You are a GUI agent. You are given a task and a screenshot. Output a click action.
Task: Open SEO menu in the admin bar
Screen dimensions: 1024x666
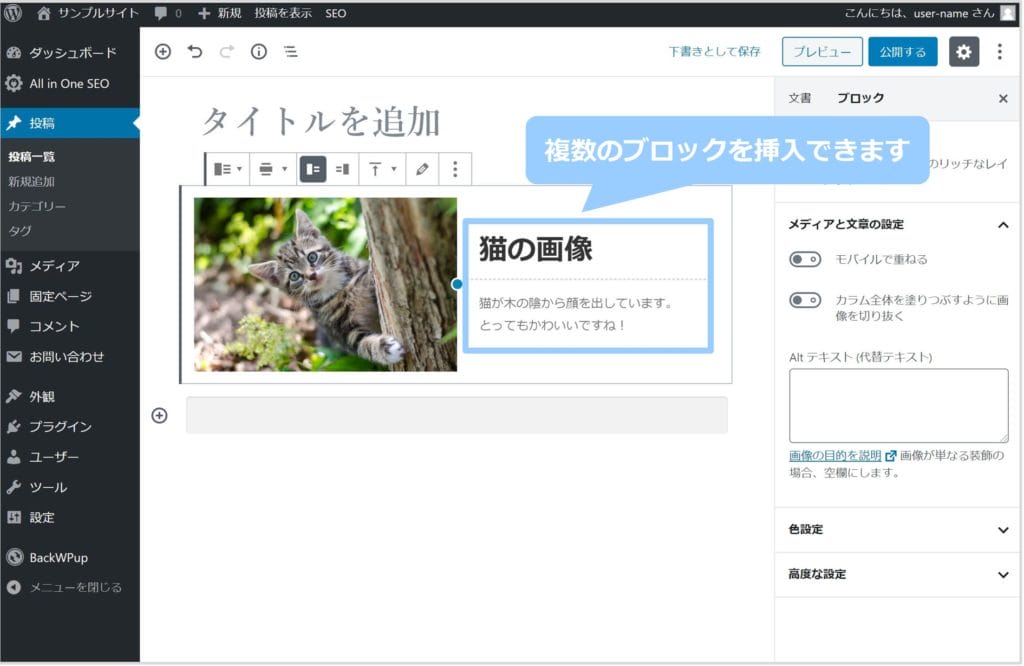click(x=336, y=13)
